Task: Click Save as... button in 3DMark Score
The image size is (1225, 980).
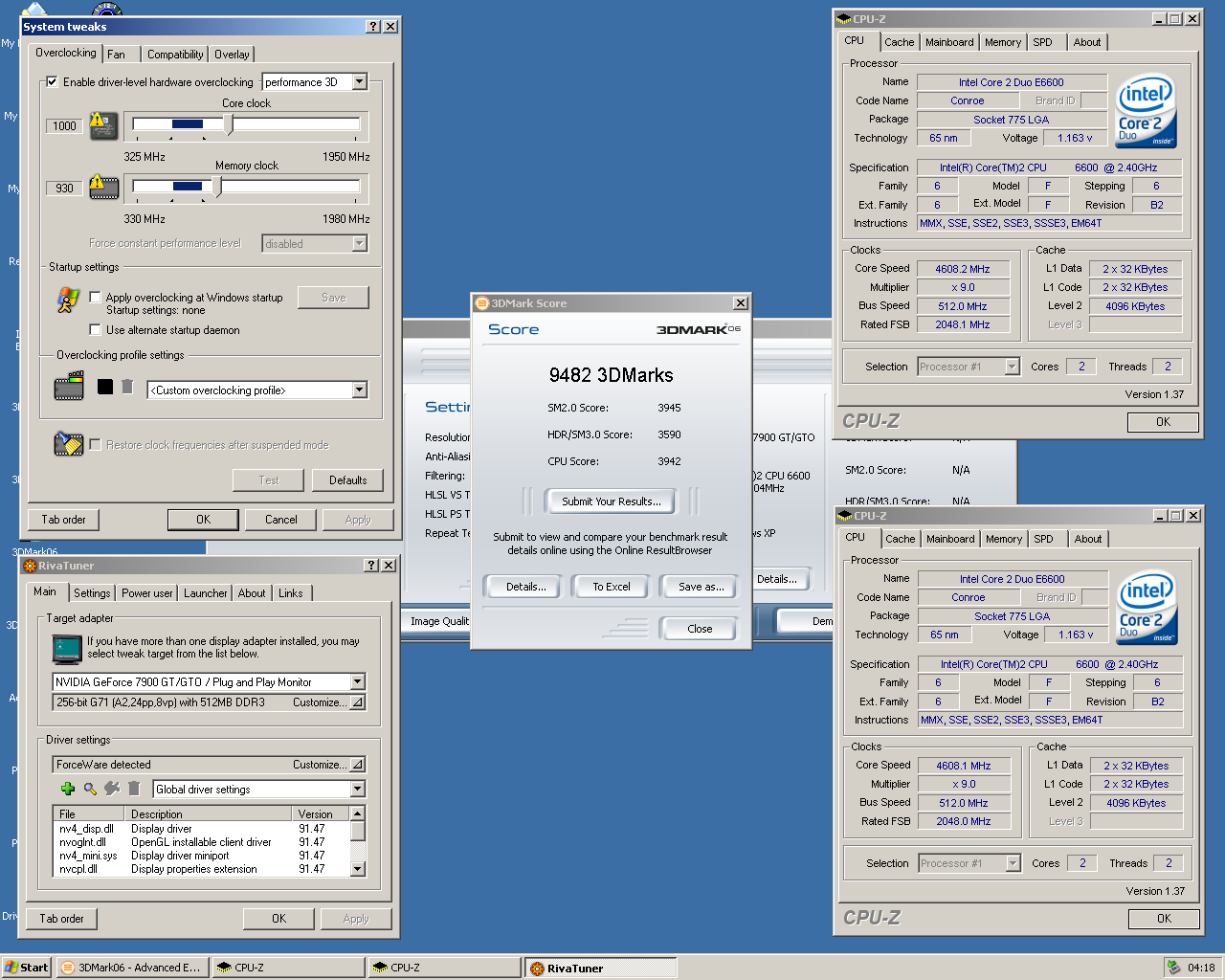Action: point(701,587)
